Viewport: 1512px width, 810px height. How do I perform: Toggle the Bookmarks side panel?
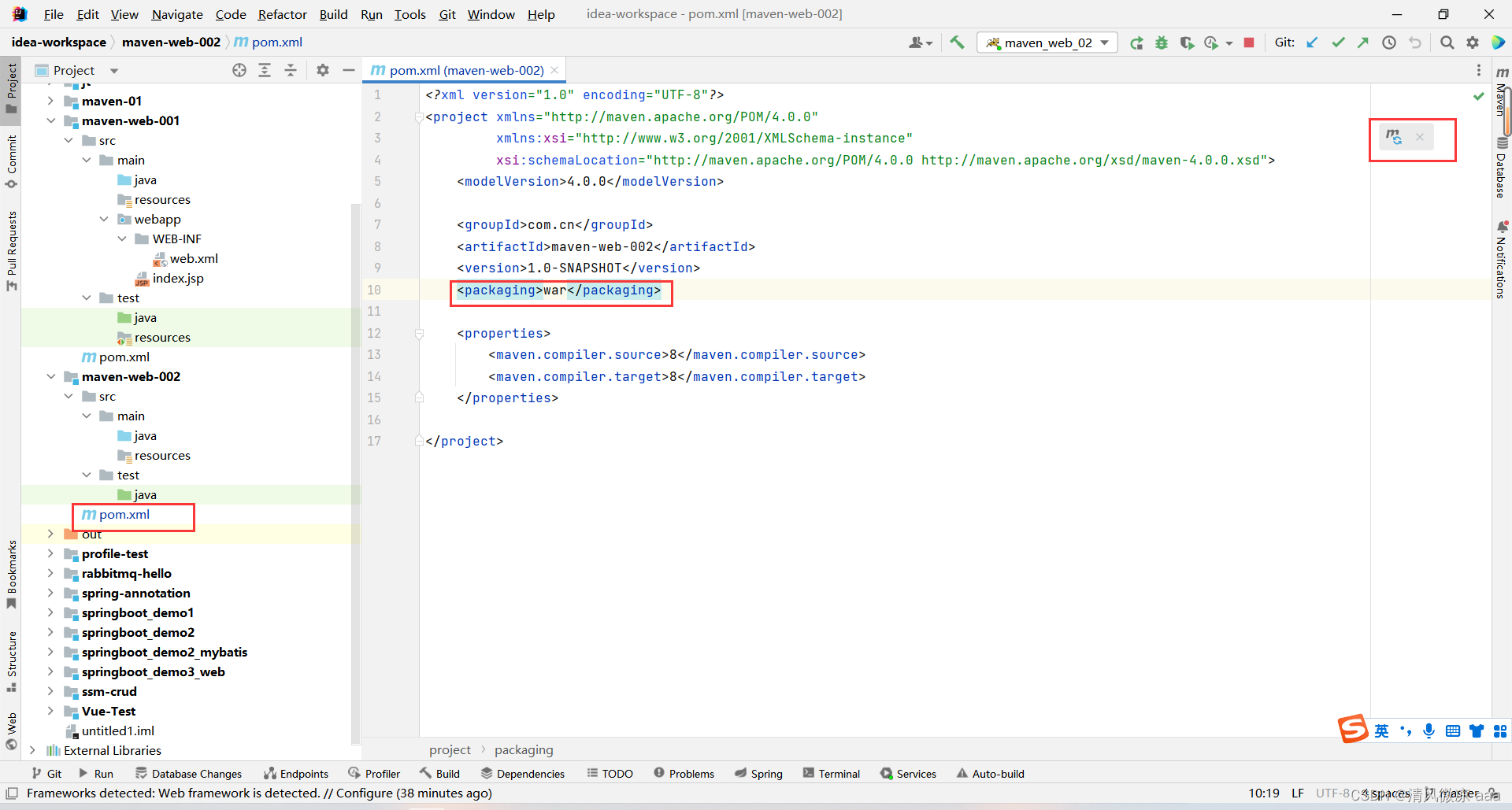click(11, 575)
